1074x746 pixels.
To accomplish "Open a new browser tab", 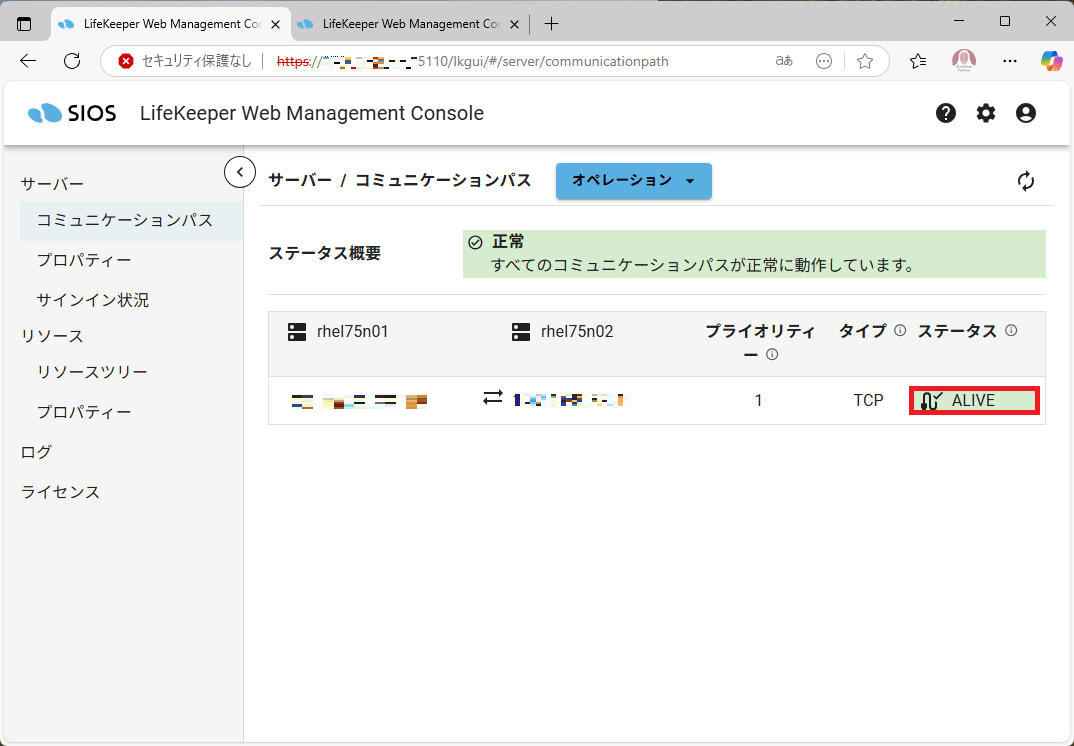I will (x=551, y=24).
